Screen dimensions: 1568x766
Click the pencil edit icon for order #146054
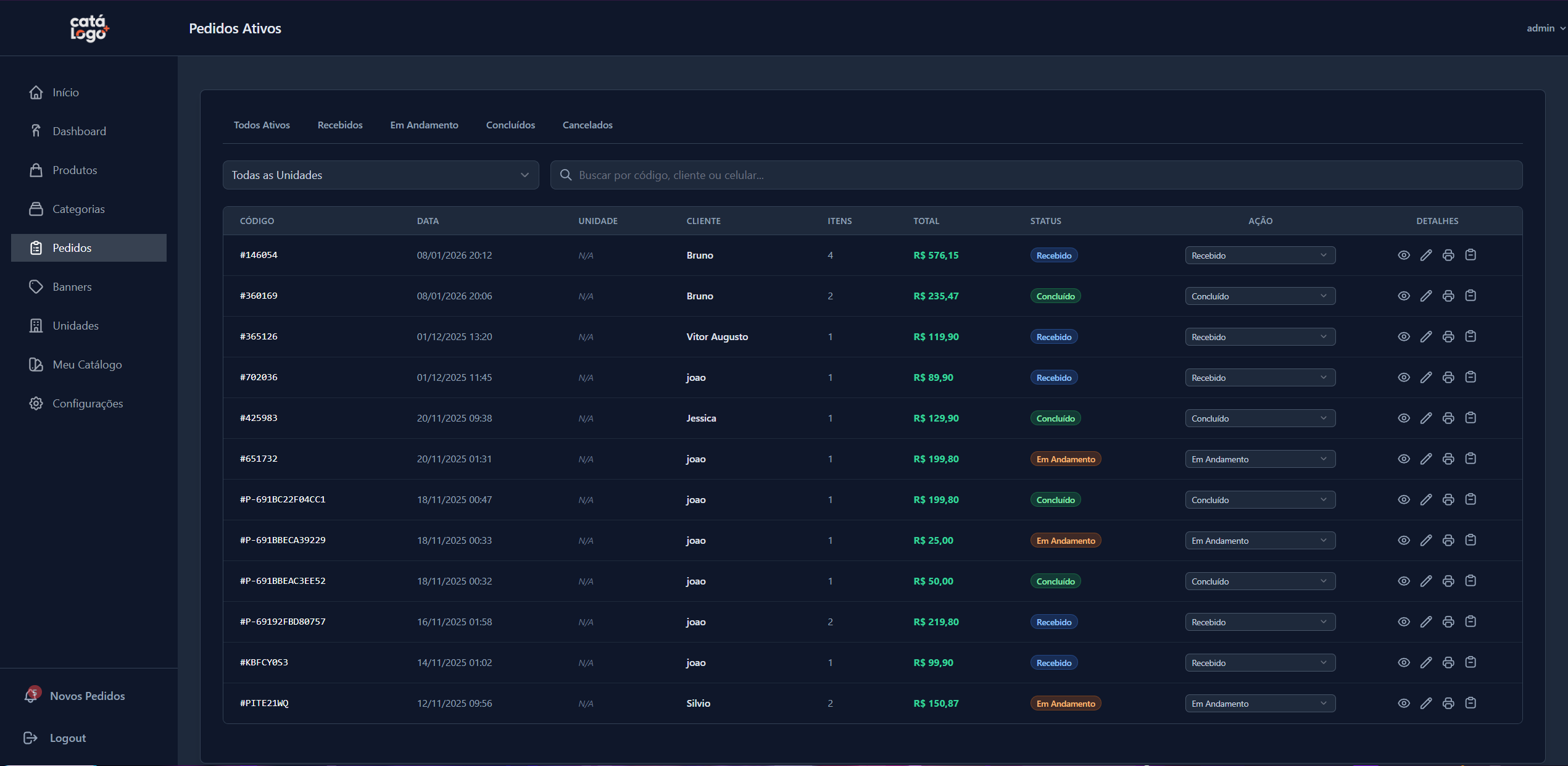[x=1425, y=256]
